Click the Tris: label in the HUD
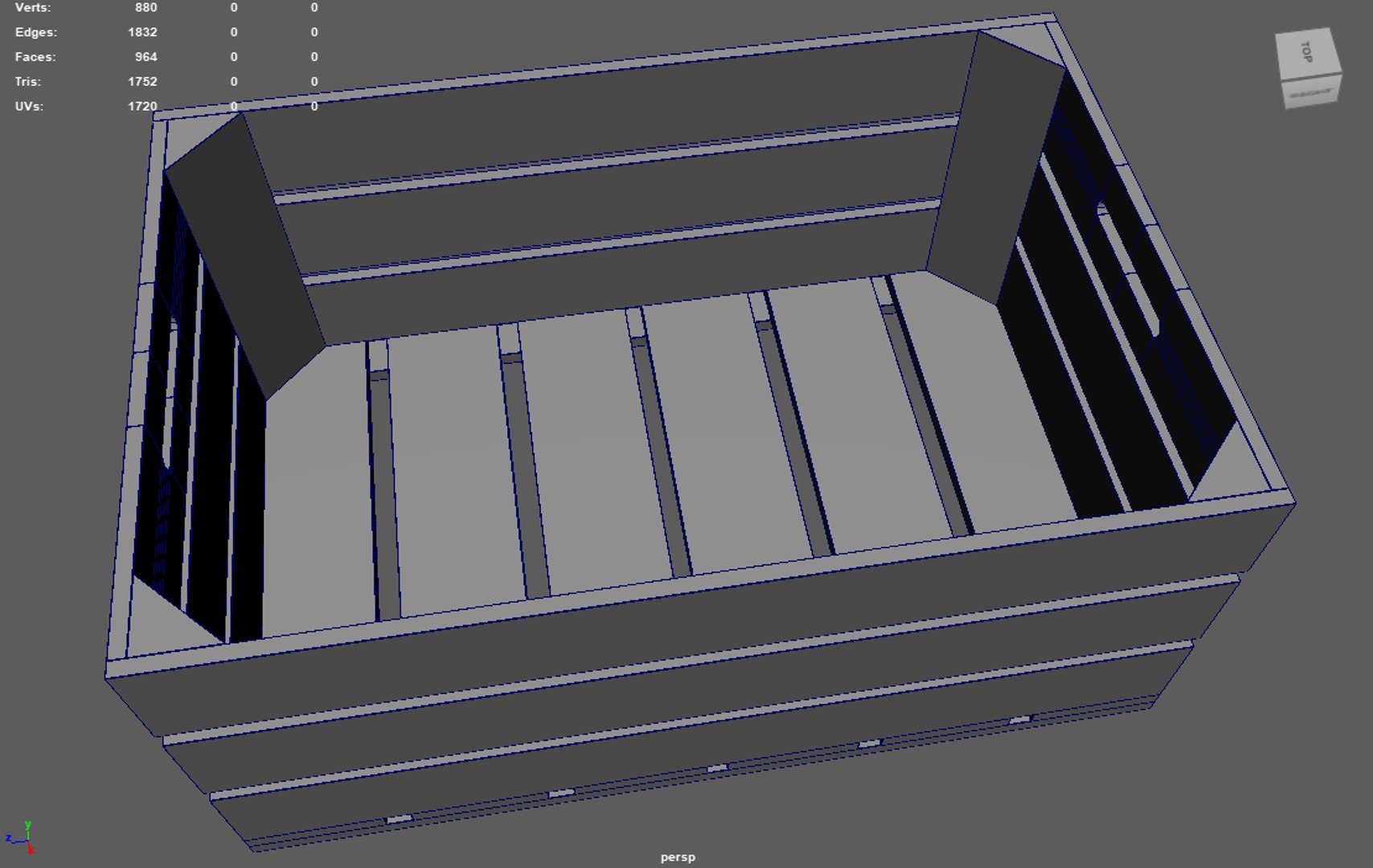The image size is (1373, 868). tap(28, 81)
